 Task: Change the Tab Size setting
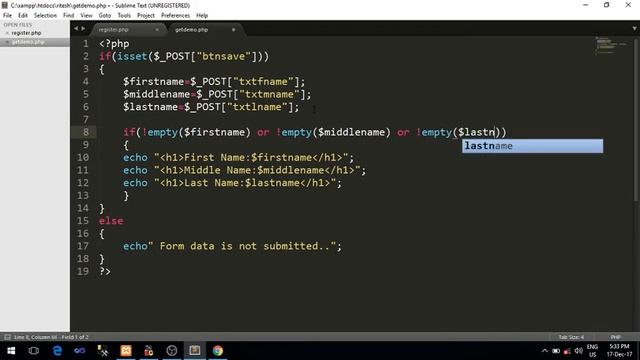(571, 337)
